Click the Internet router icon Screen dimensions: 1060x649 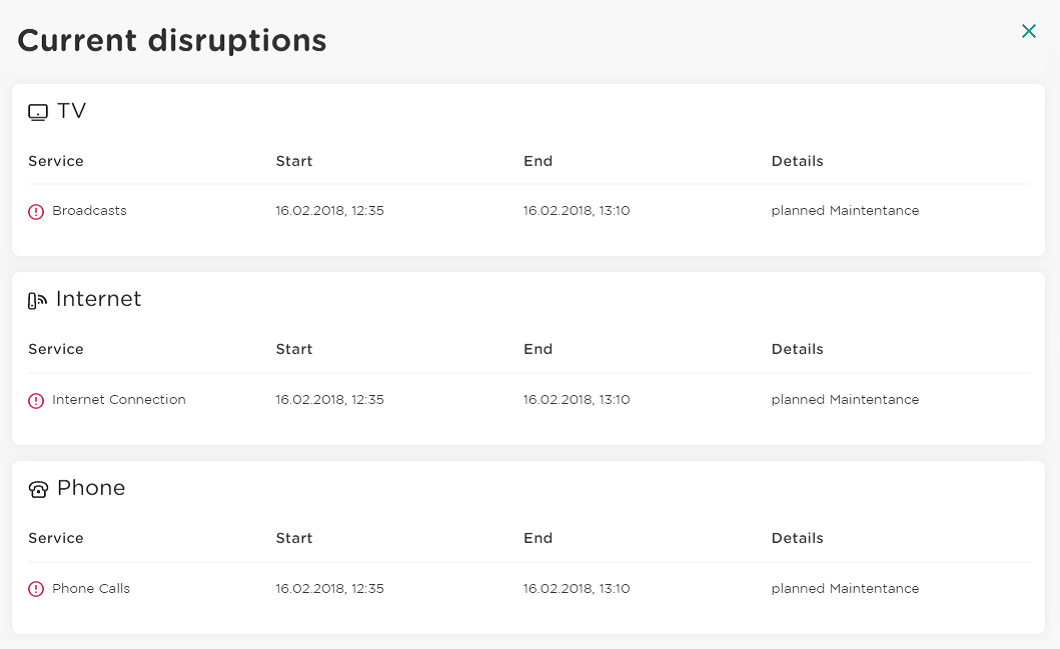[37, 301]
